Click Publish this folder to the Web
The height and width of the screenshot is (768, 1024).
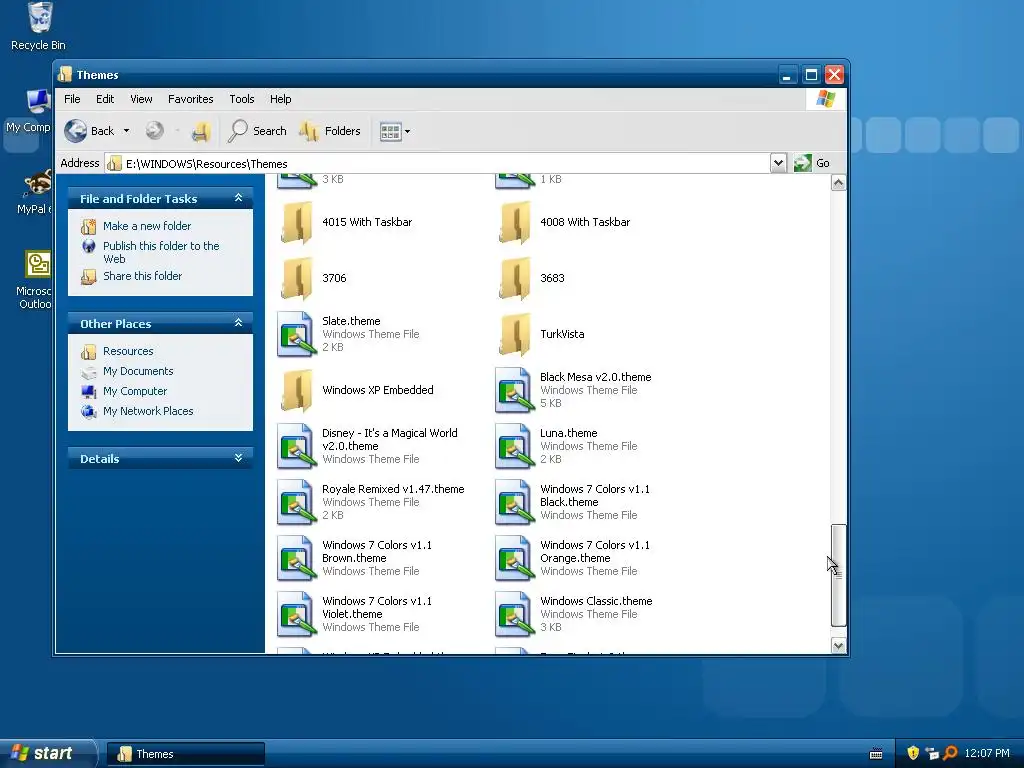161,252
